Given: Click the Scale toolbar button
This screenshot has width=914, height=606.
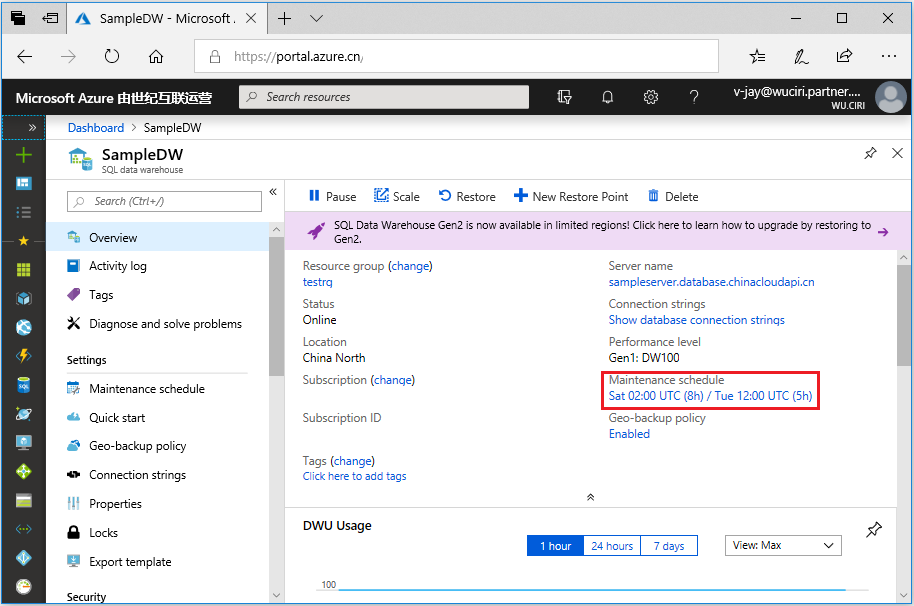Looking at the screenshot, I should point(396,196).
